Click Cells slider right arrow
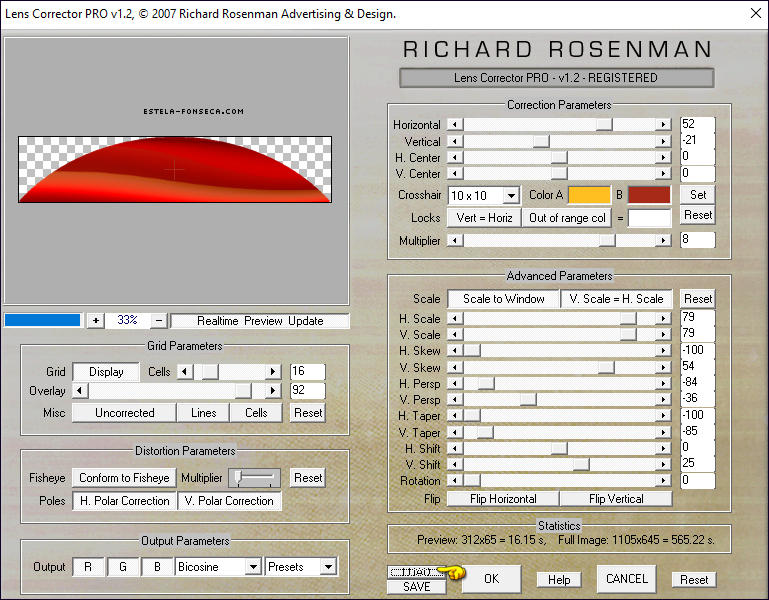The height and width of the screenshot is (600, 769). click(273, 371)
